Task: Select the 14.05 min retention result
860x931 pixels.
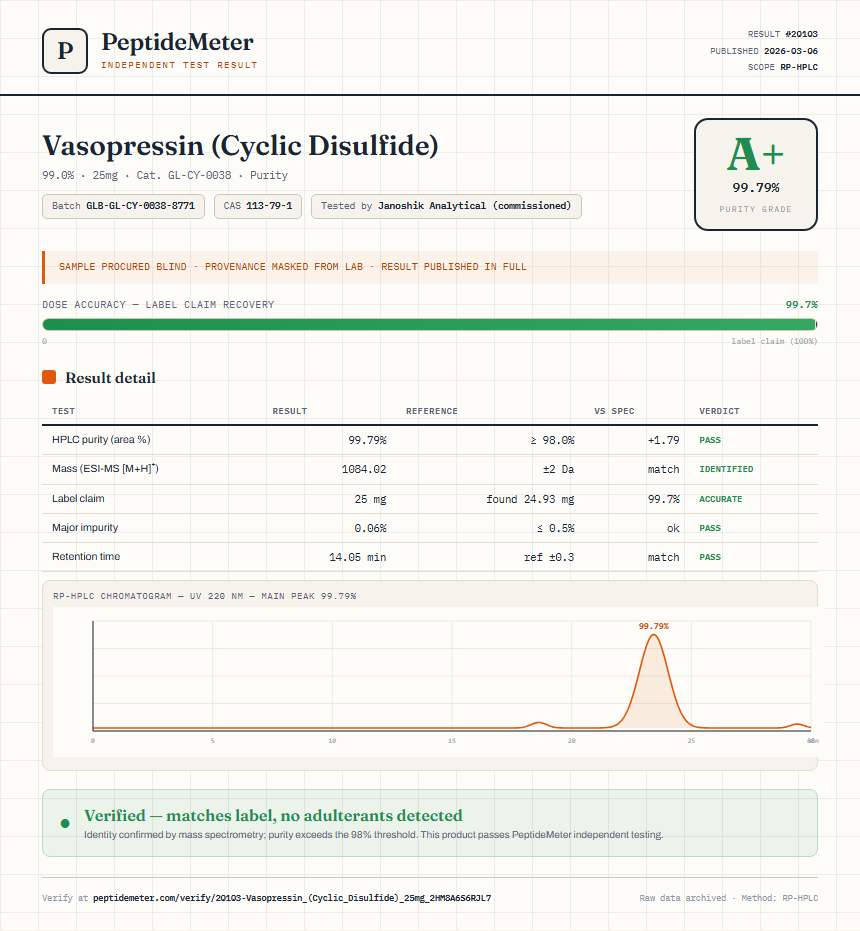Action: tap(358, 557)
